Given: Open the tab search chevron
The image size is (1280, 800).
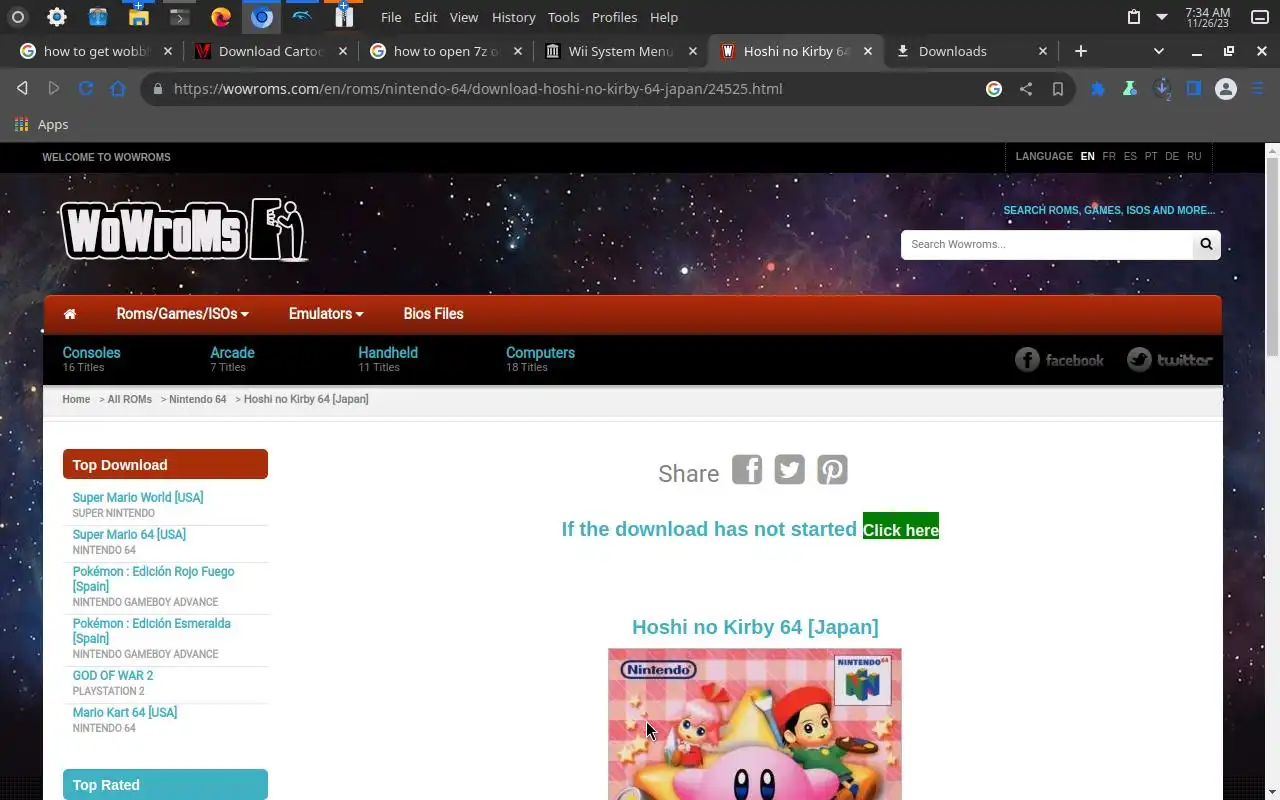Looking at the screenshot, I should click(1158, 51).
